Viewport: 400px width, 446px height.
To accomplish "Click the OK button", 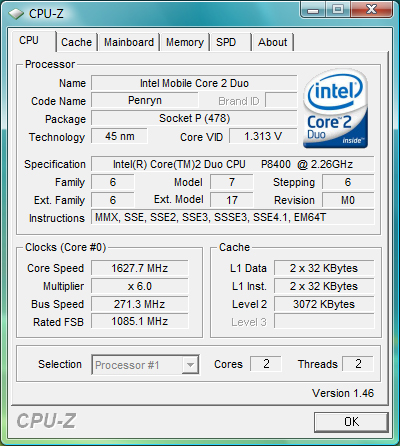I will (x=351, y=422).
